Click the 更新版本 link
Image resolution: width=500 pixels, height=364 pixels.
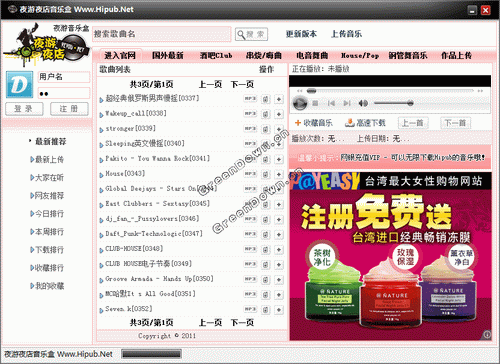click(x=301, y=34)
